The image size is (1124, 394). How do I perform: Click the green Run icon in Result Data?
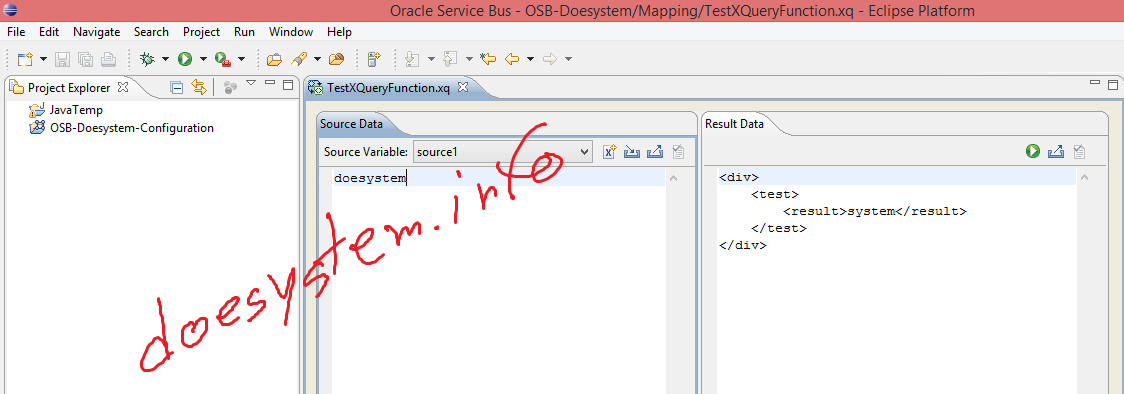1033,151
